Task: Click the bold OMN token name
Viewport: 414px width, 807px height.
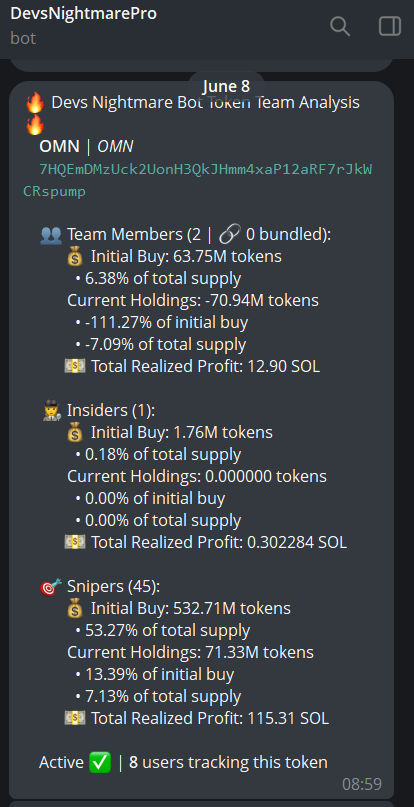Action: (x=60, y=147)
